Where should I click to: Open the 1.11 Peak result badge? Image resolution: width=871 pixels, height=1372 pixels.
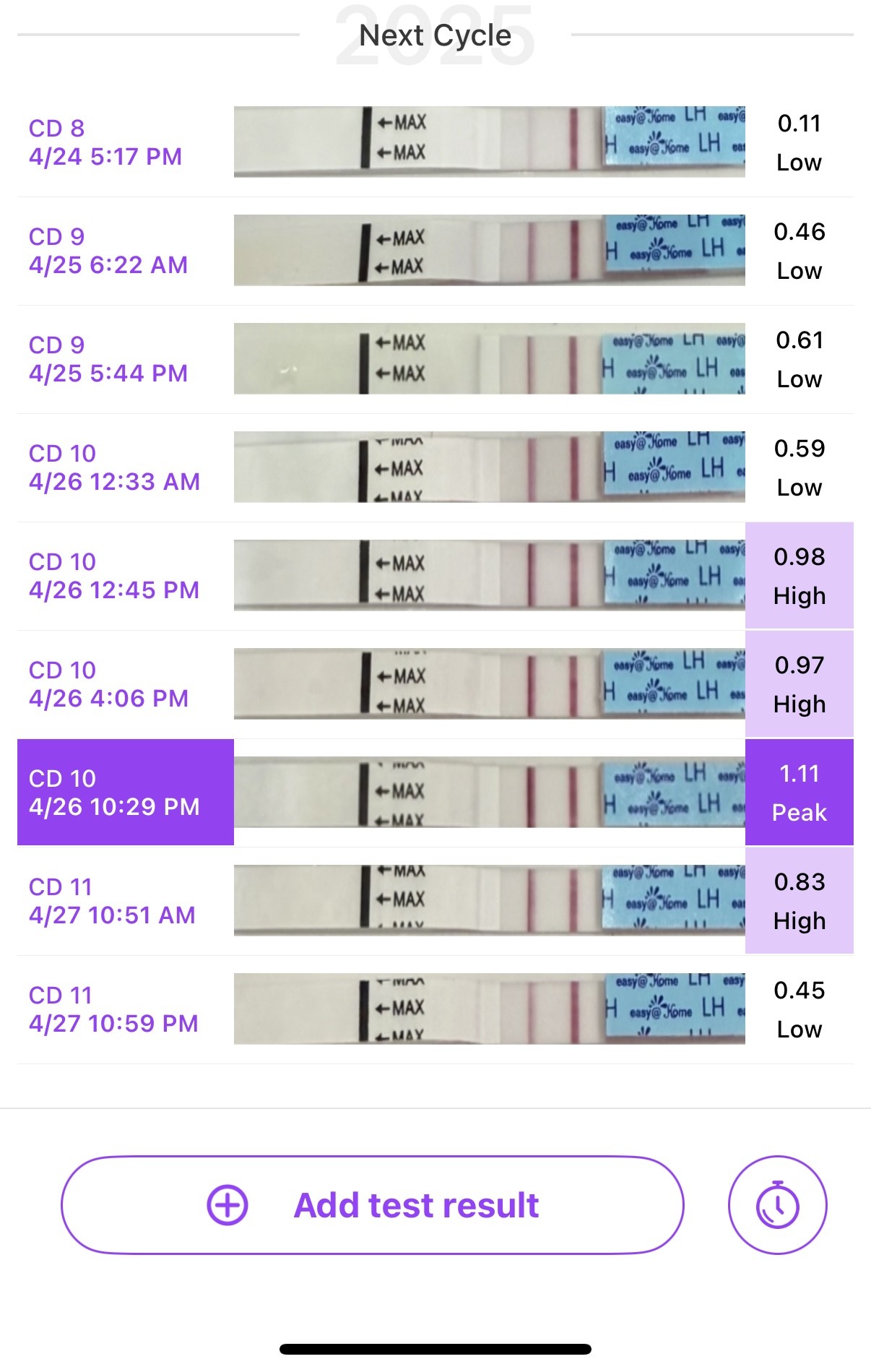coord(799,793)
